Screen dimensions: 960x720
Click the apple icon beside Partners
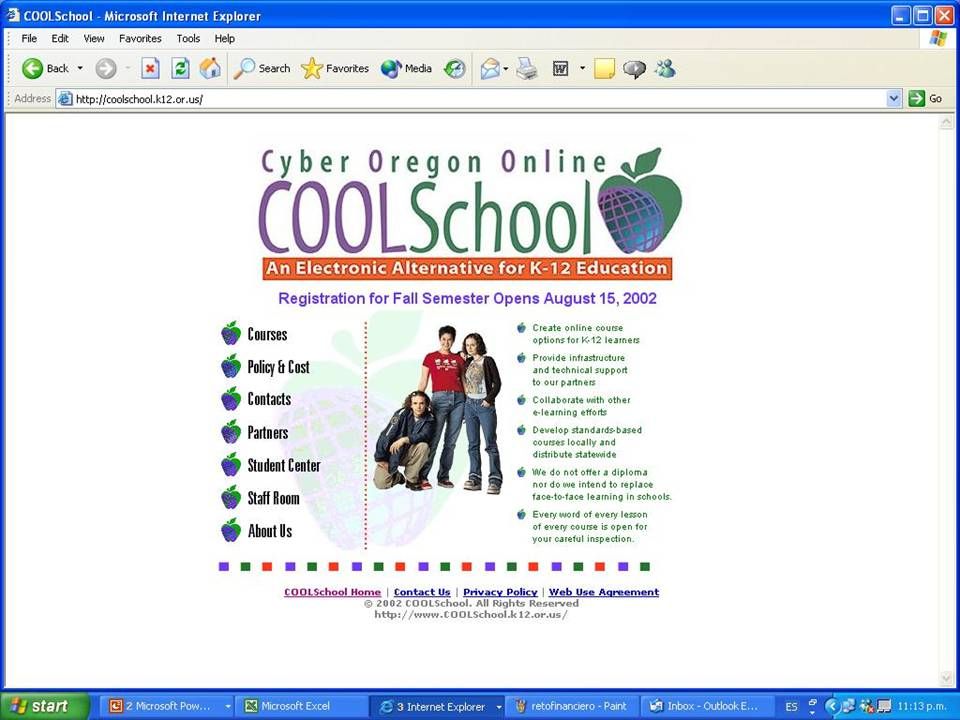[231, 432]
